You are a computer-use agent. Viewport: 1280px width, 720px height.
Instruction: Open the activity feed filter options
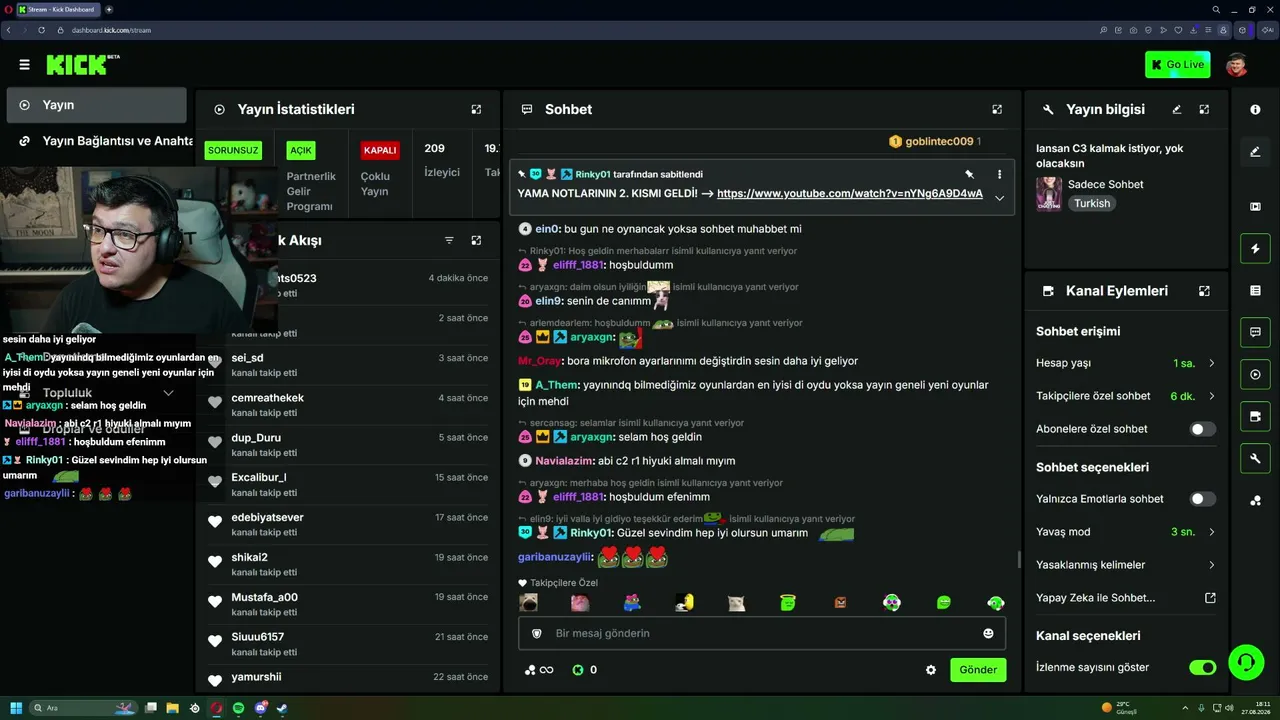pyautogui.click(x=449, y=240)
